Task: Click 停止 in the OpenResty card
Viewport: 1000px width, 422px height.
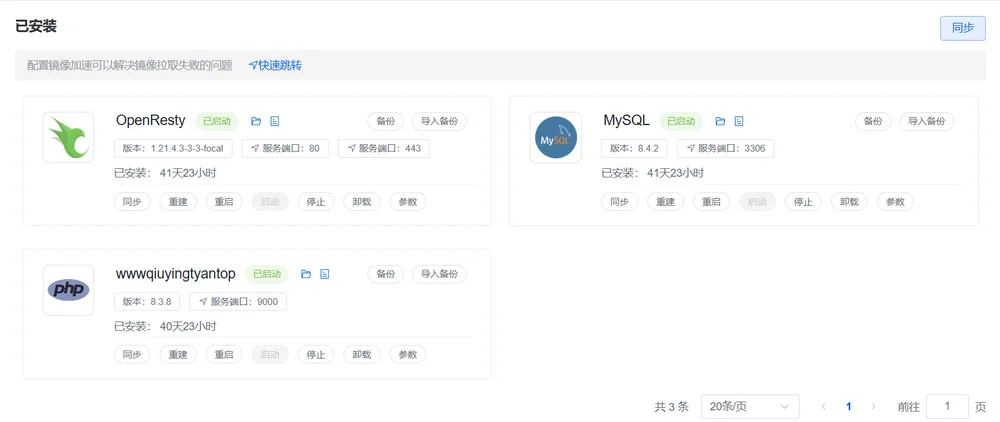Action: click(x=316, y=202)
